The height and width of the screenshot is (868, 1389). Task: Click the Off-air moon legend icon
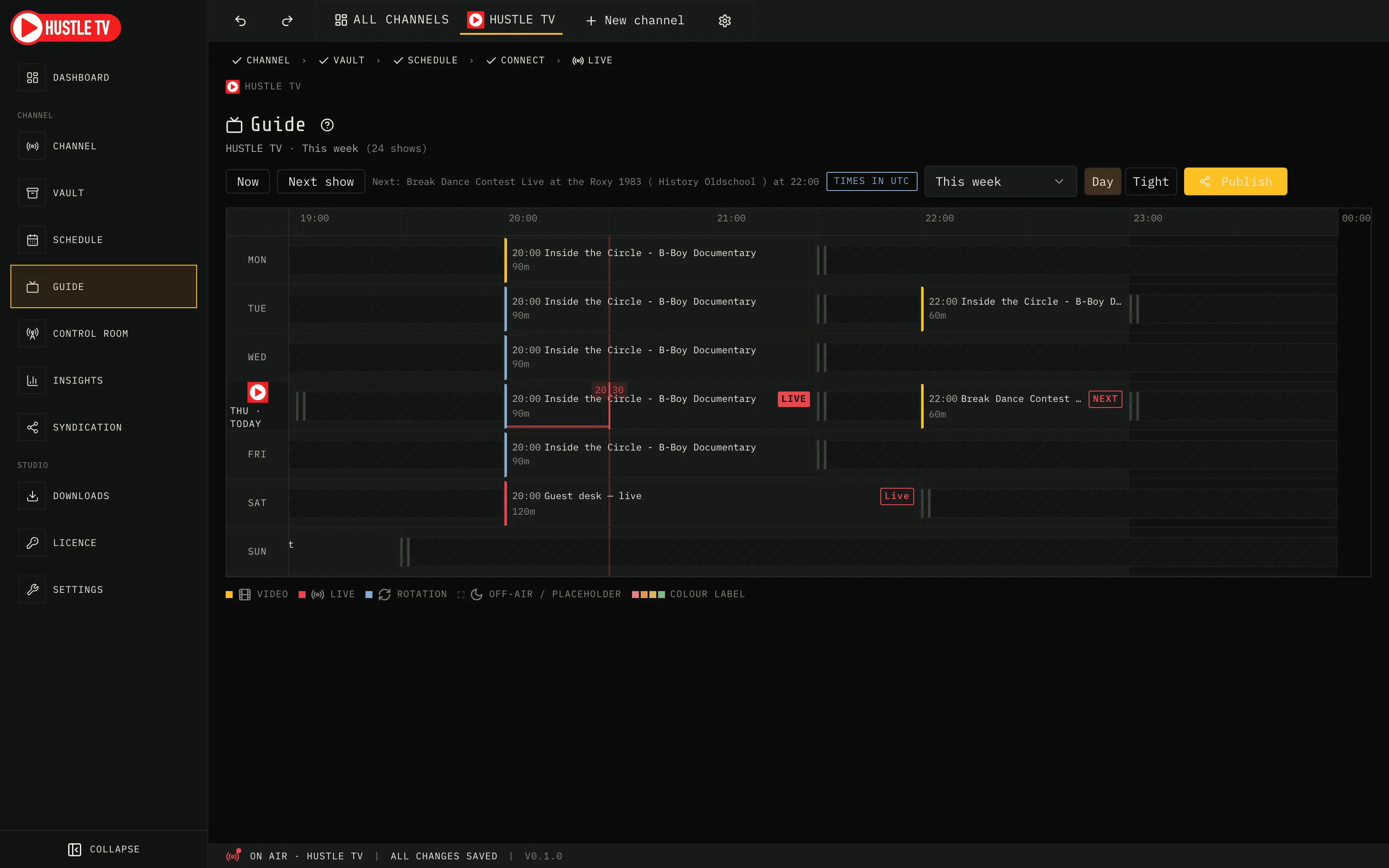(x=477, y=594)
